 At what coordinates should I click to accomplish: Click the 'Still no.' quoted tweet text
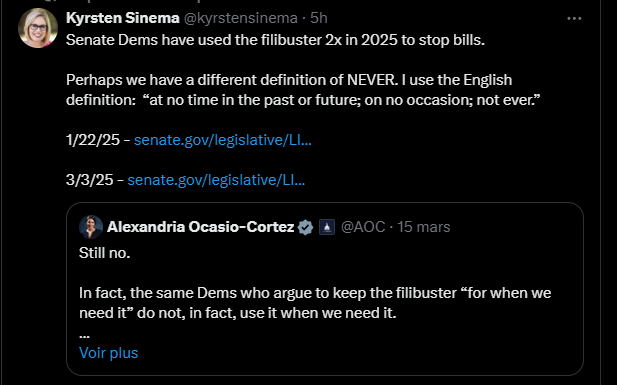click(105, 253)
